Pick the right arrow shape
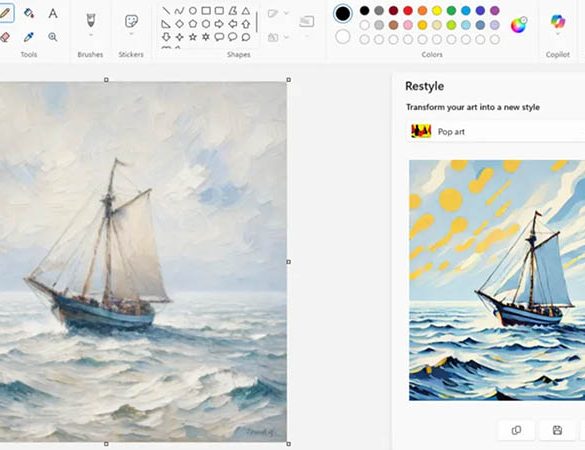Screen dimensions: 585x450 click(219, 24)
